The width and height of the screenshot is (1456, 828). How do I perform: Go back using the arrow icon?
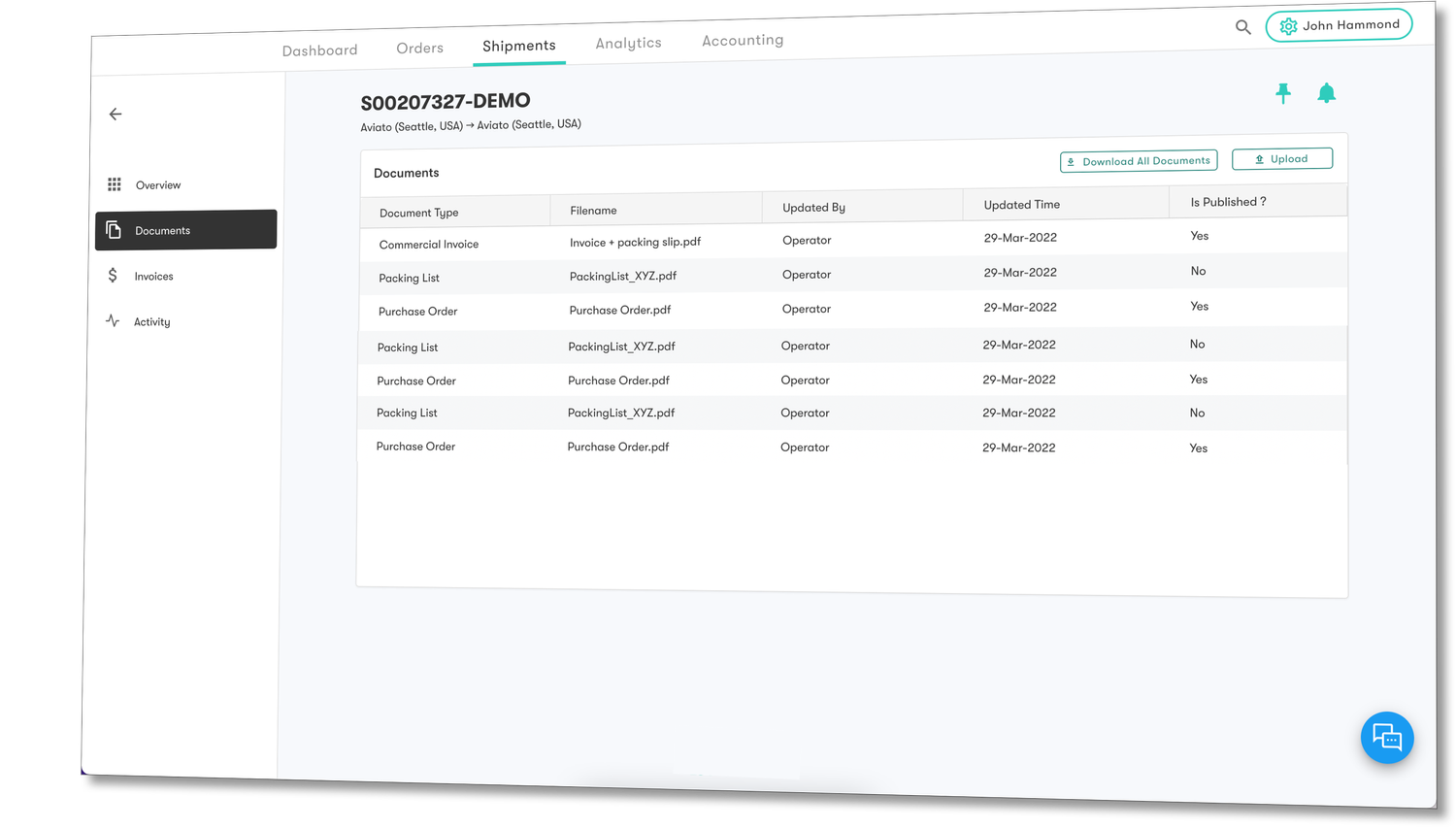pos(115,114)
